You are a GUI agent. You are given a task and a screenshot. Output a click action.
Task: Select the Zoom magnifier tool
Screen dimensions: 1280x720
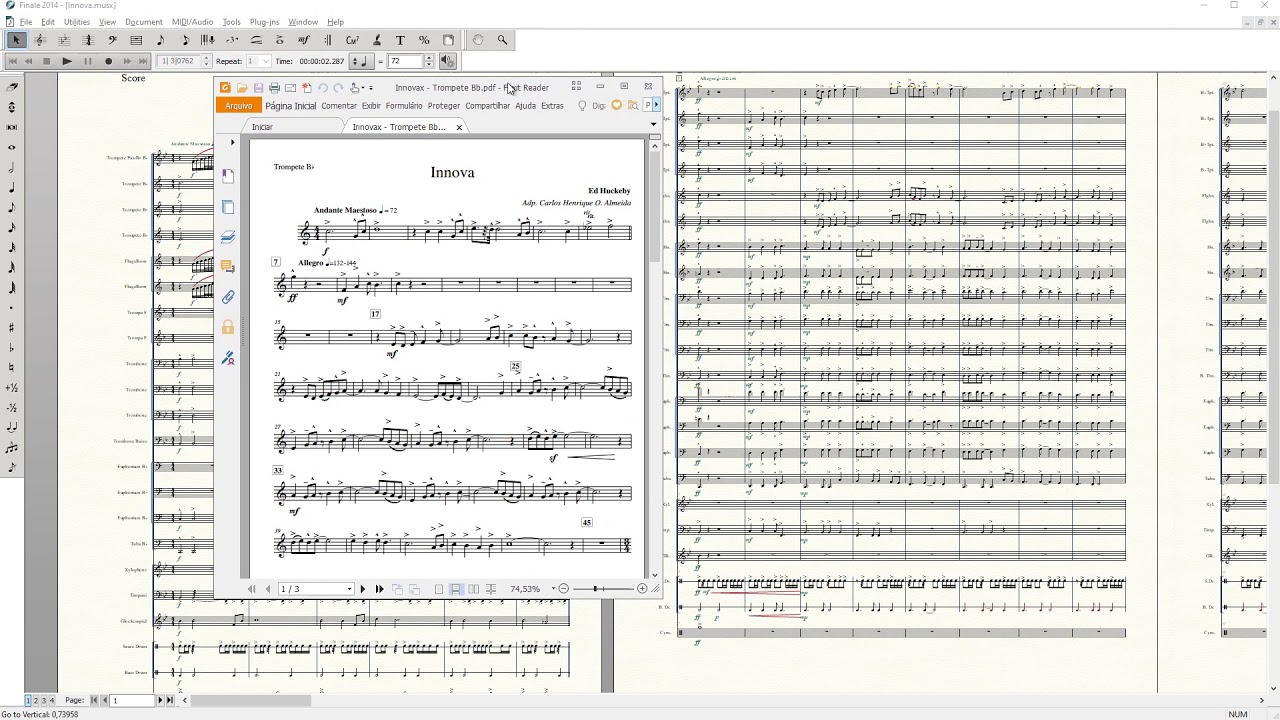[x=502, y=40]
